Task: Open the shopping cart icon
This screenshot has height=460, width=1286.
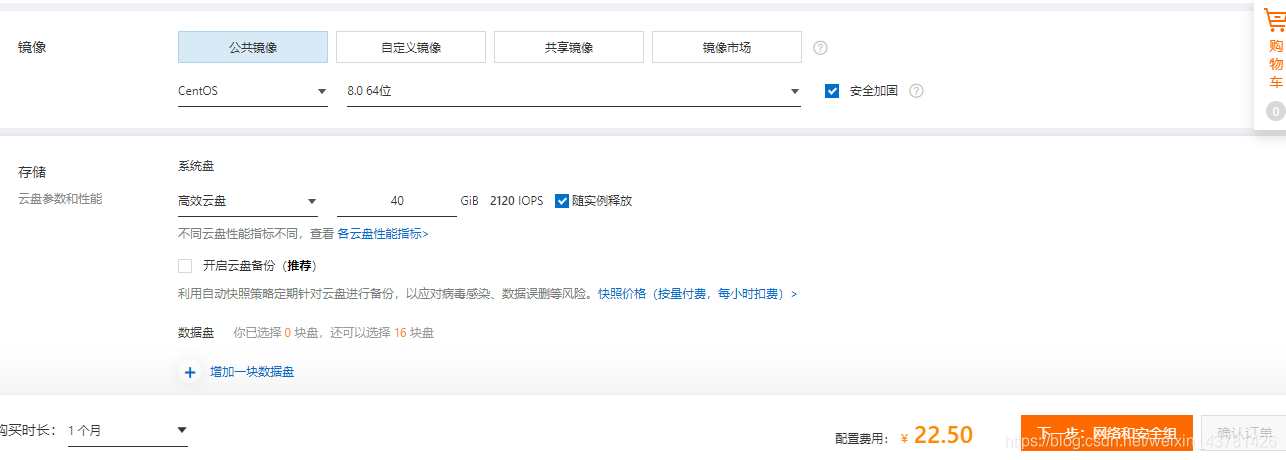Action: coord(1274,21)
